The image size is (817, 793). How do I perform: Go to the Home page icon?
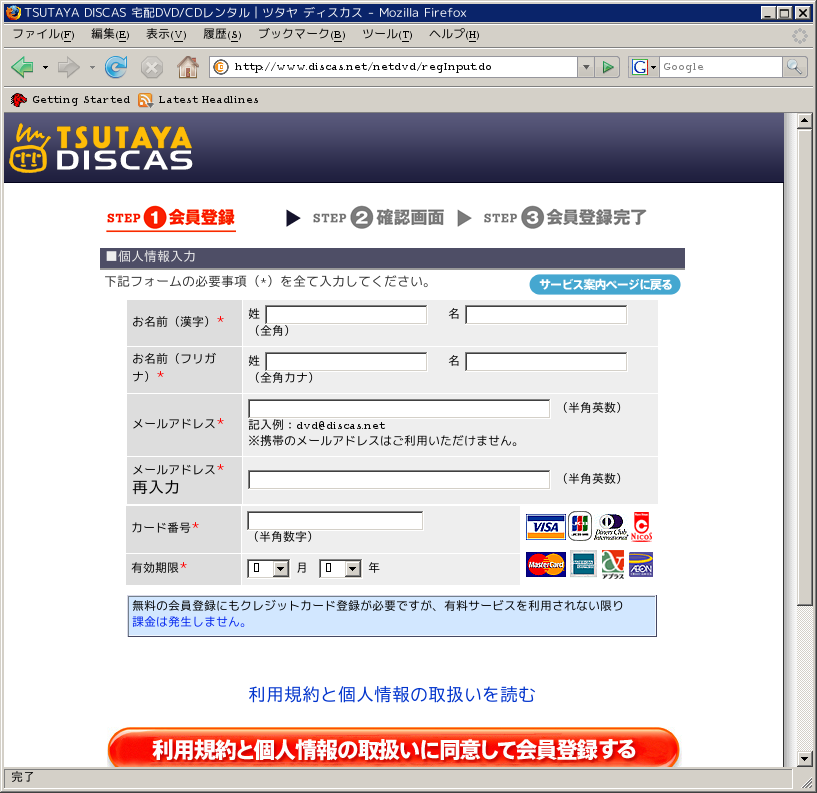(x=188, y=67)
